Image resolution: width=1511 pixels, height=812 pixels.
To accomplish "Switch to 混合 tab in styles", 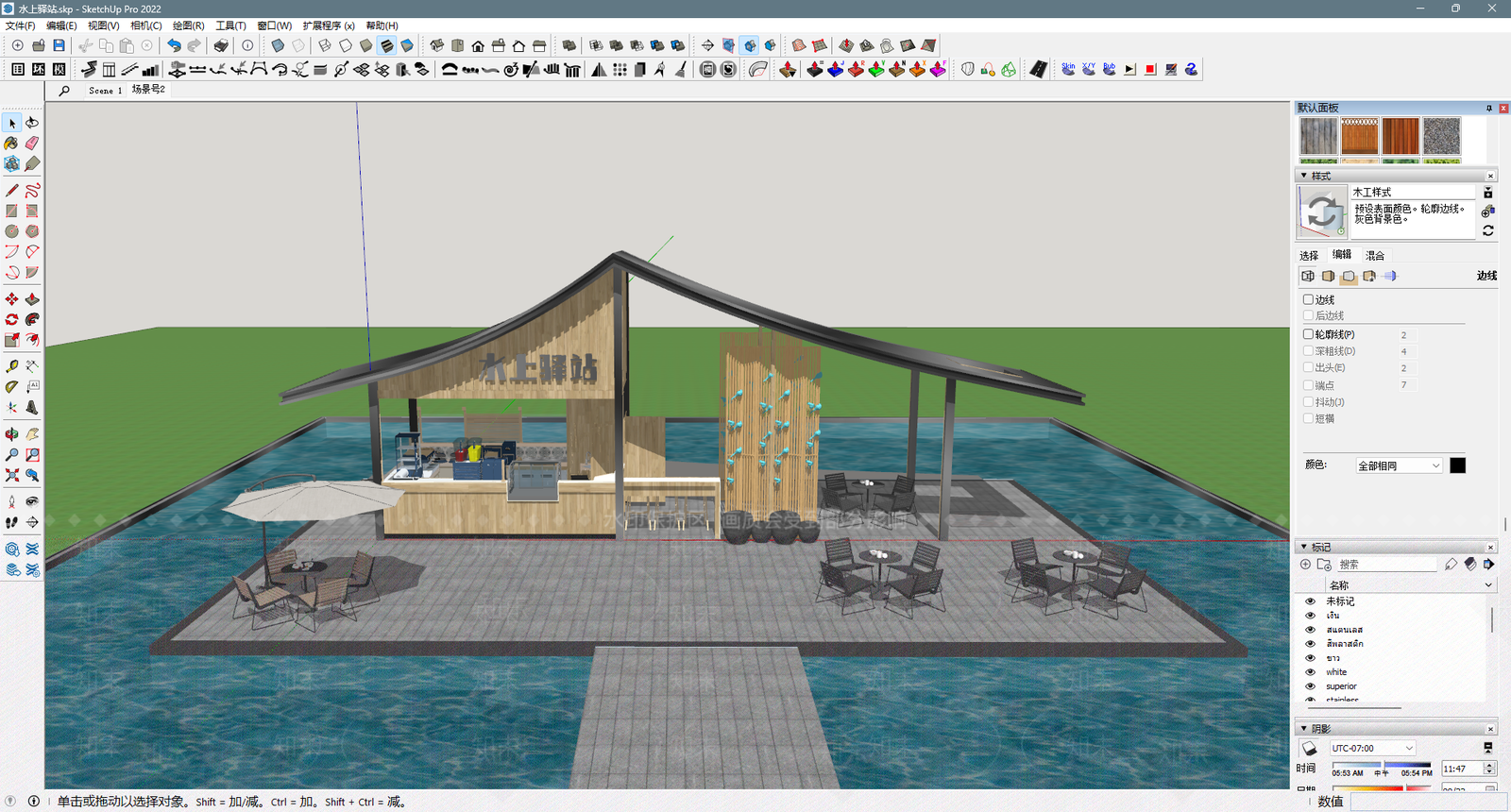I will (1375, 256).
